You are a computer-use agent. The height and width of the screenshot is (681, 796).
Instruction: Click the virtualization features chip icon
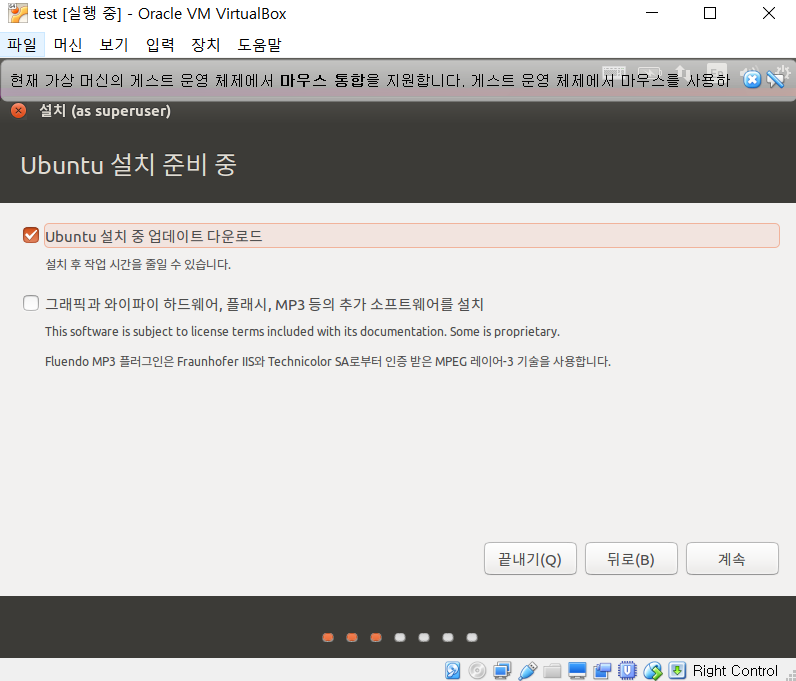627,670
